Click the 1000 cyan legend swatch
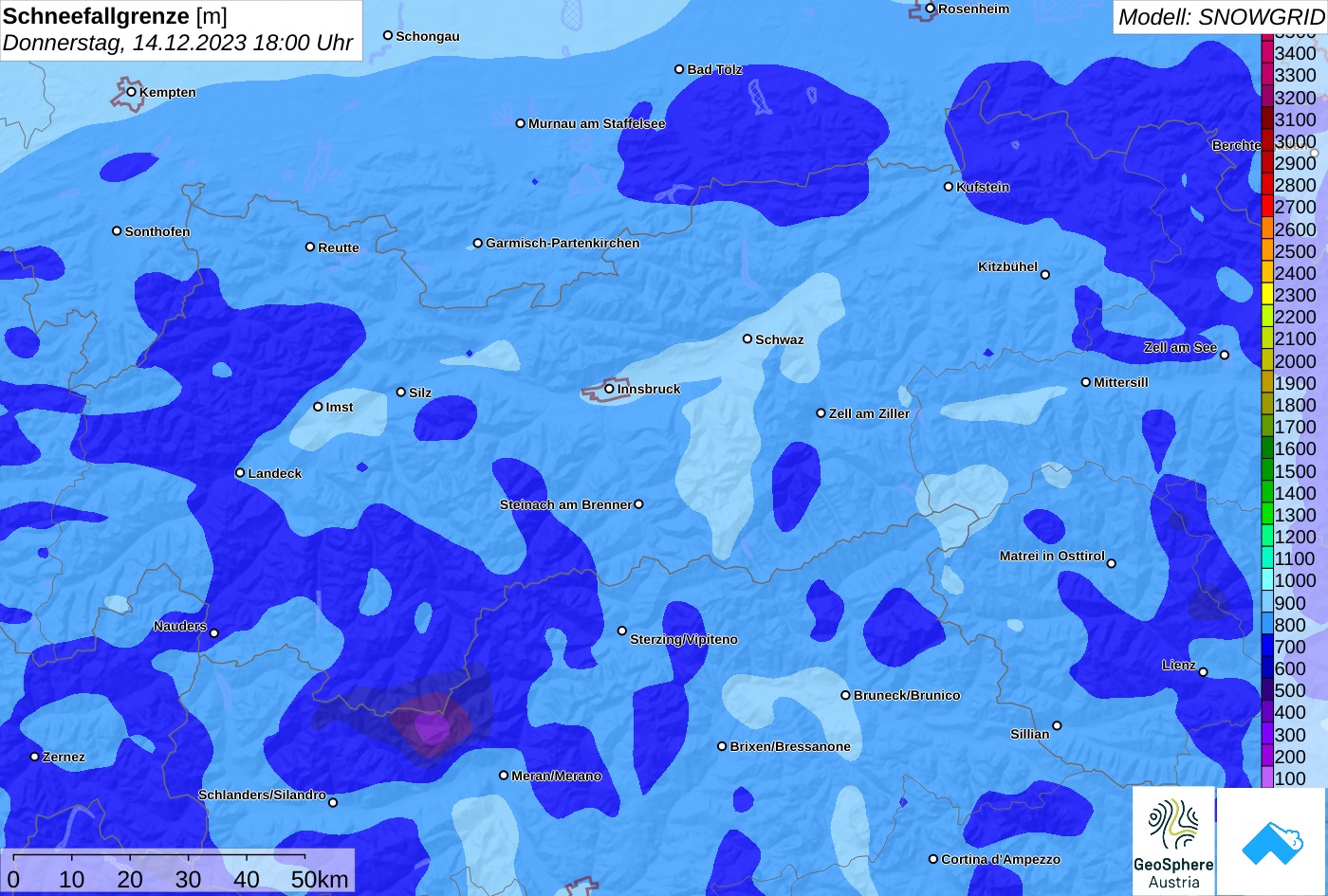Viewport: 1328px width, 896px height. point(1267,581)
